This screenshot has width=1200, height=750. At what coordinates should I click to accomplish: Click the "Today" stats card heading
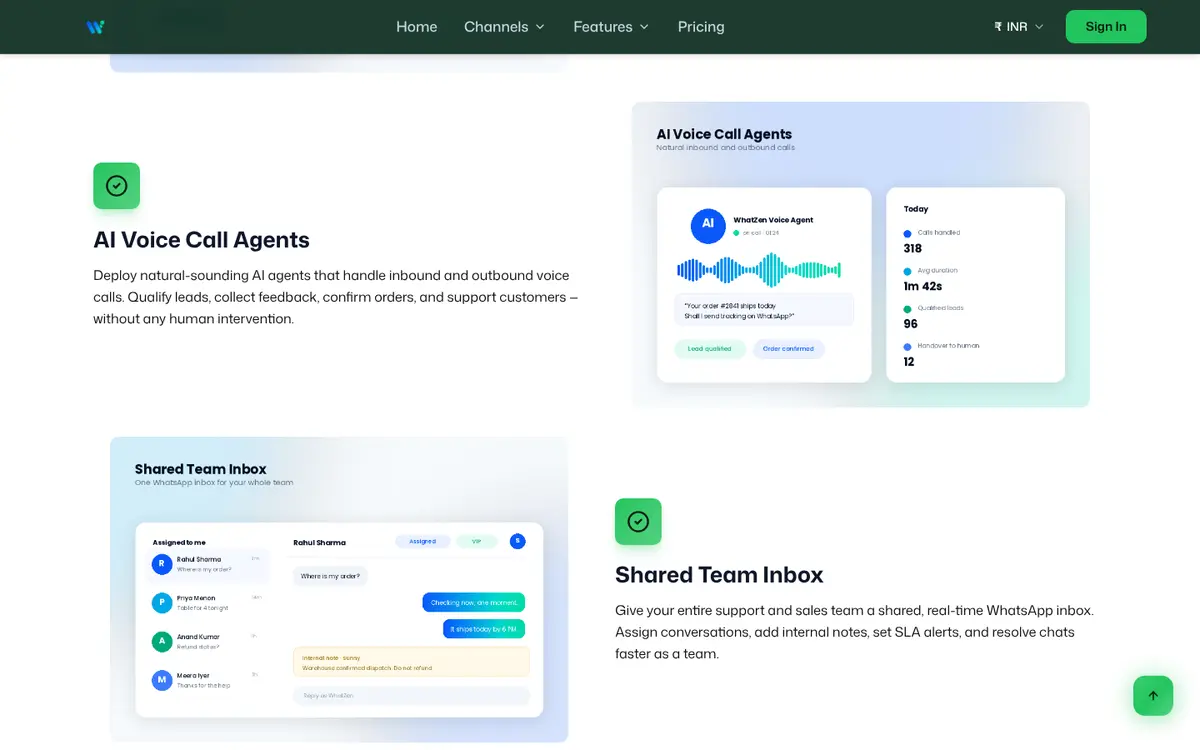[916, 209]
